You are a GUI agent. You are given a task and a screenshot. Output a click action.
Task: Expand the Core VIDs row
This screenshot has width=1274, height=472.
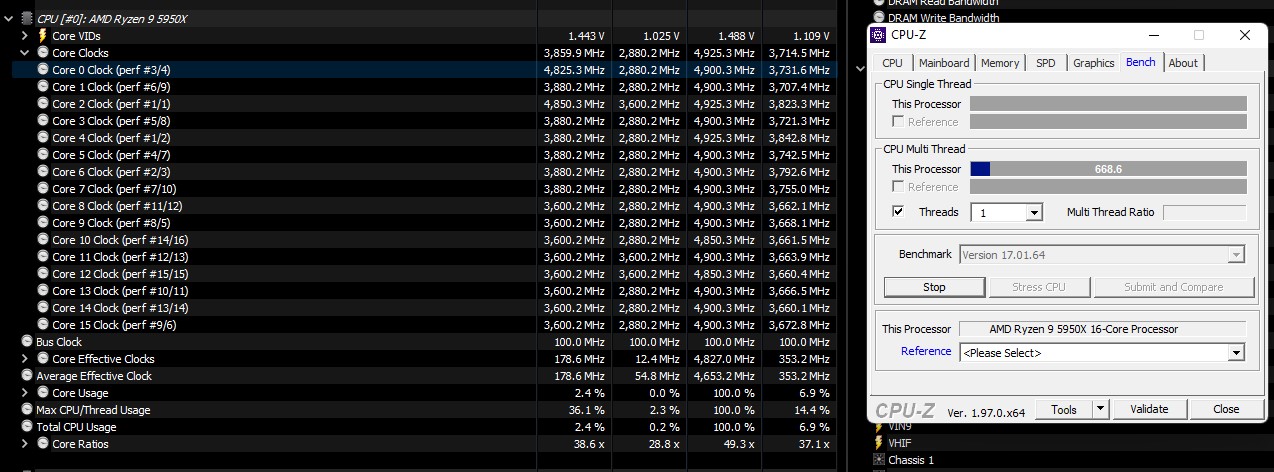pyautogui.click(x=25, y=36)
